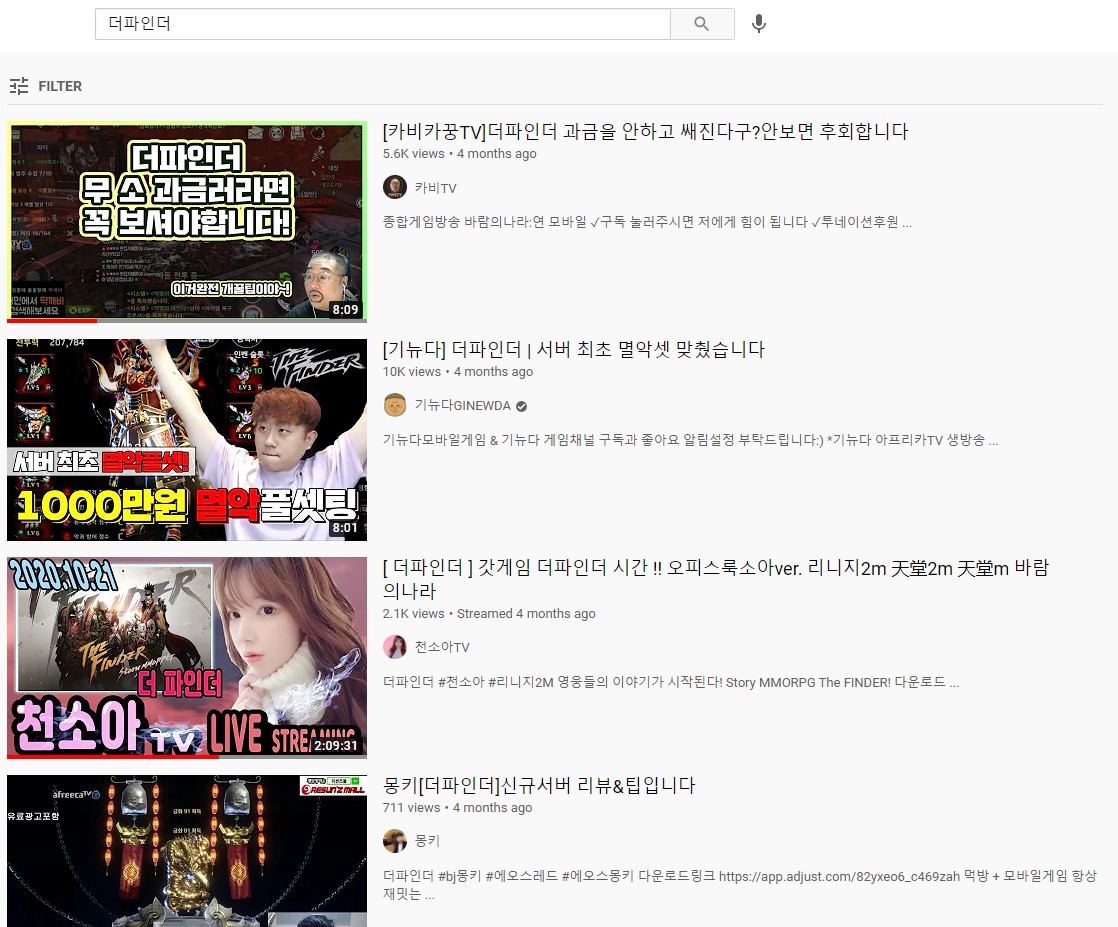Click '2.1K views • Streamed 4 months ago'
This screenshot has height=927, width=1118.
[489, 613]
